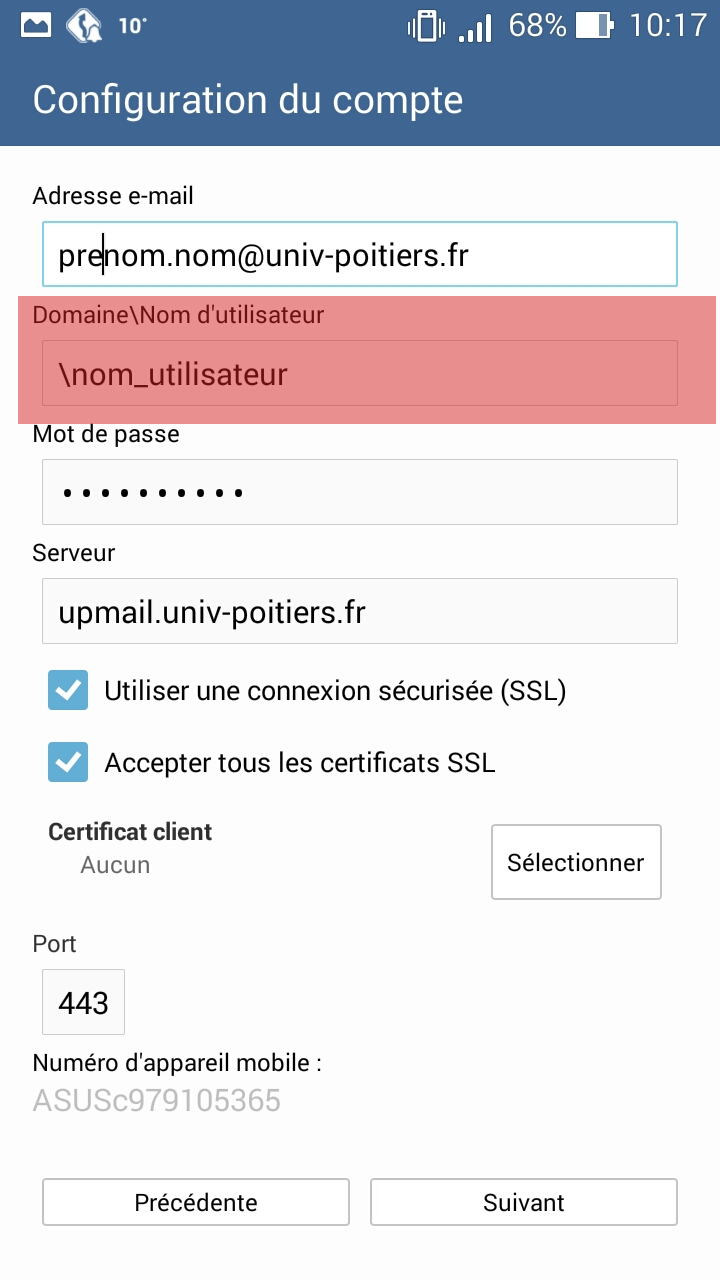Tap the gallery image notification icon
Image resolution: width=720 pixels, height=1280 pixels.
36,25
